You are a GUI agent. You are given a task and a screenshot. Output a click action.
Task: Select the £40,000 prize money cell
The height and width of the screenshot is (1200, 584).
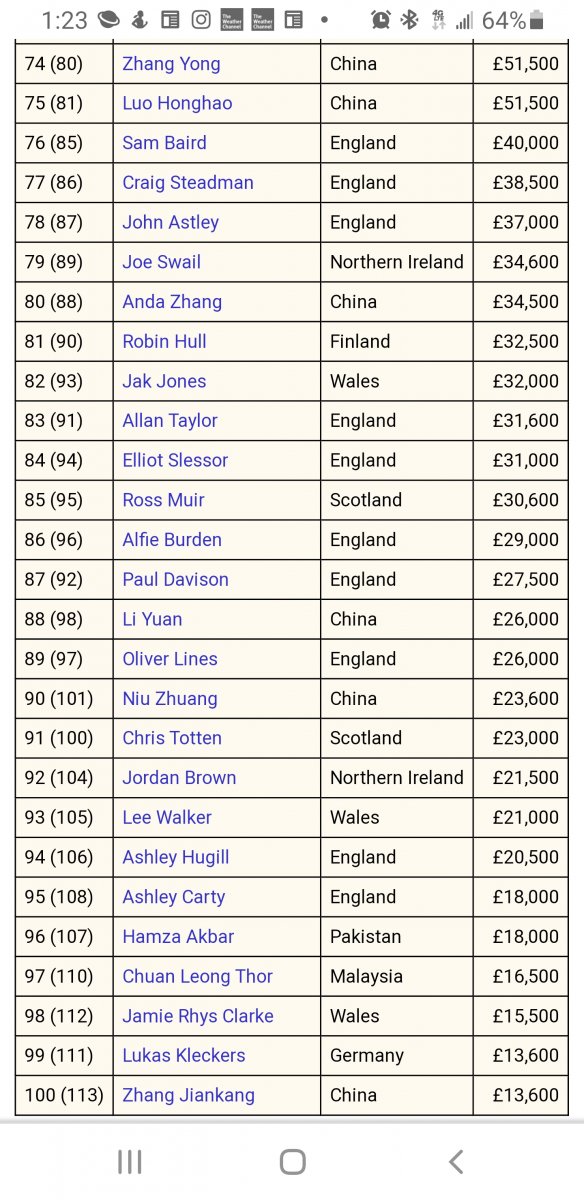pyautogui.click(x=521, y=143)
